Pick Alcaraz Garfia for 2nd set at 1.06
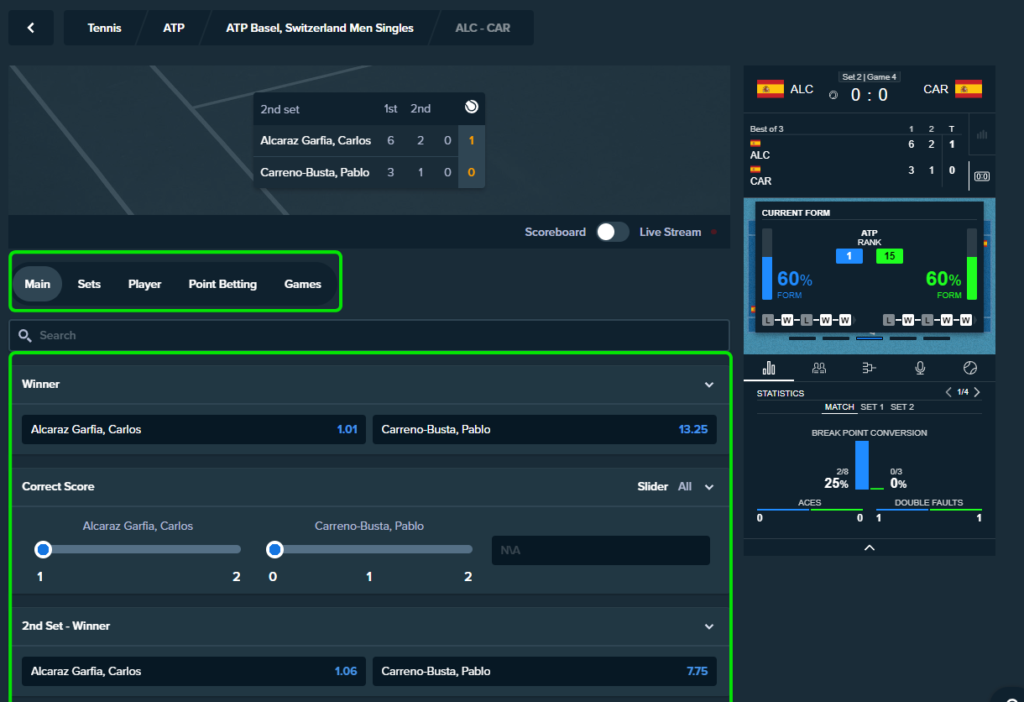The width and height of the screenshot is (1024, 702). point(193,671)
